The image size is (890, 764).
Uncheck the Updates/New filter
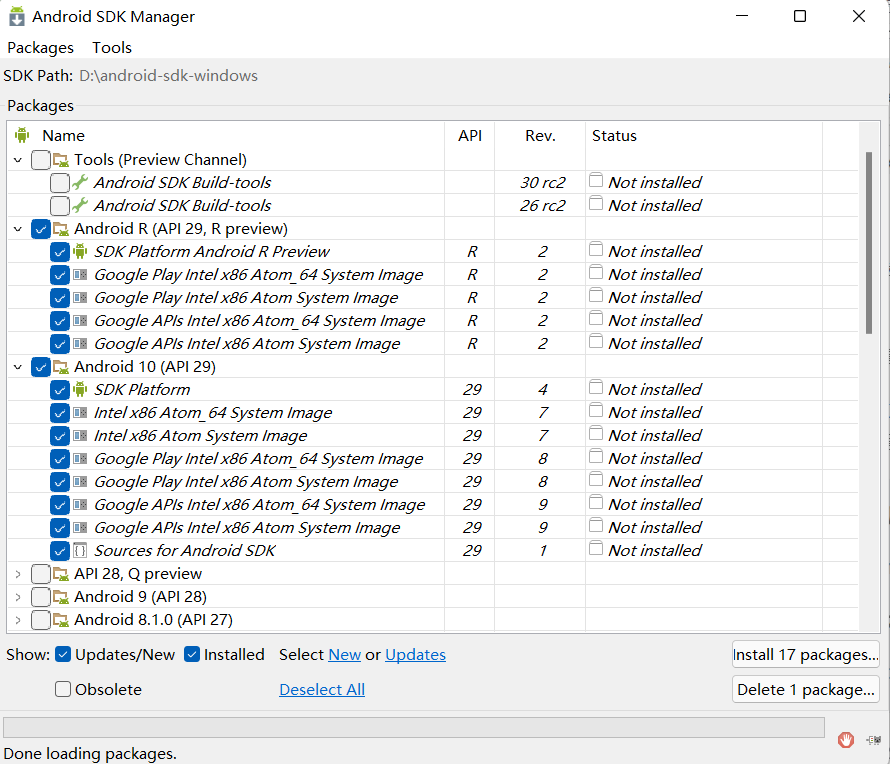63,654
